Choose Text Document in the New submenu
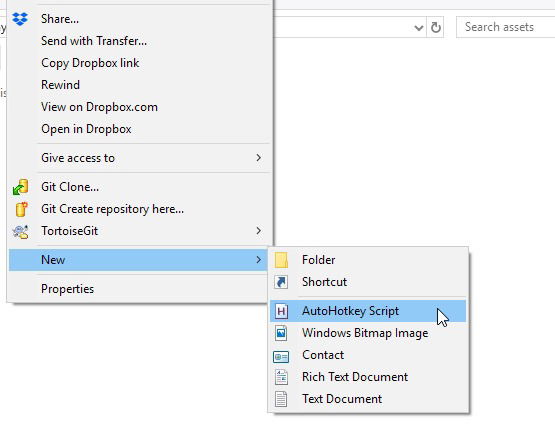Screen dimensions: 555x442 [342, 399]
